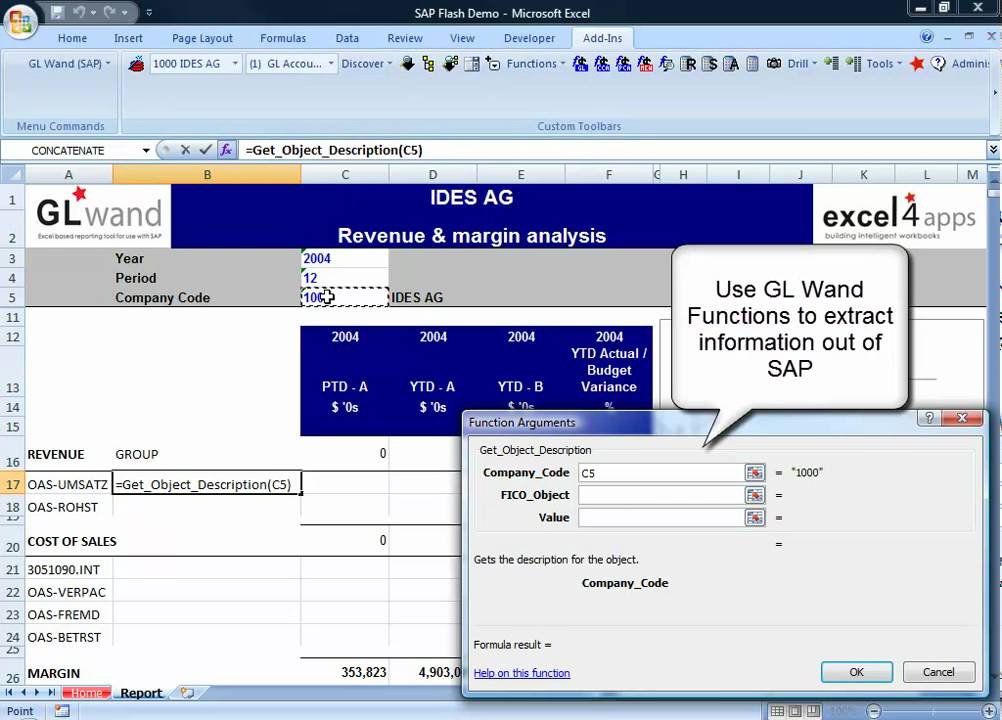Open the Developer ribbon tab
Viewport: 1002px width, 720px height.
[x=529, y=38]
